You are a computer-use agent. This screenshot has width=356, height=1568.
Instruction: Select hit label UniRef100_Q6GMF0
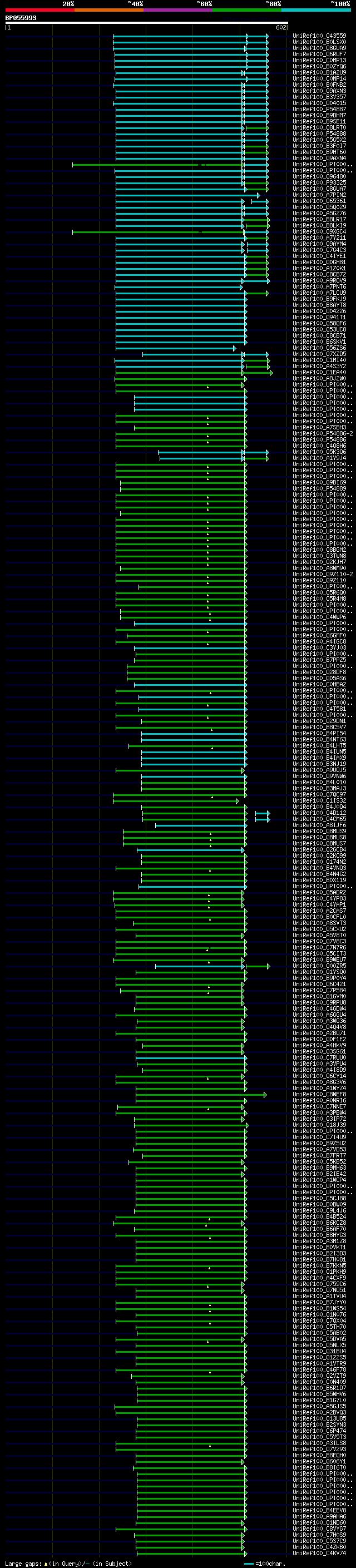pos(319,635)
